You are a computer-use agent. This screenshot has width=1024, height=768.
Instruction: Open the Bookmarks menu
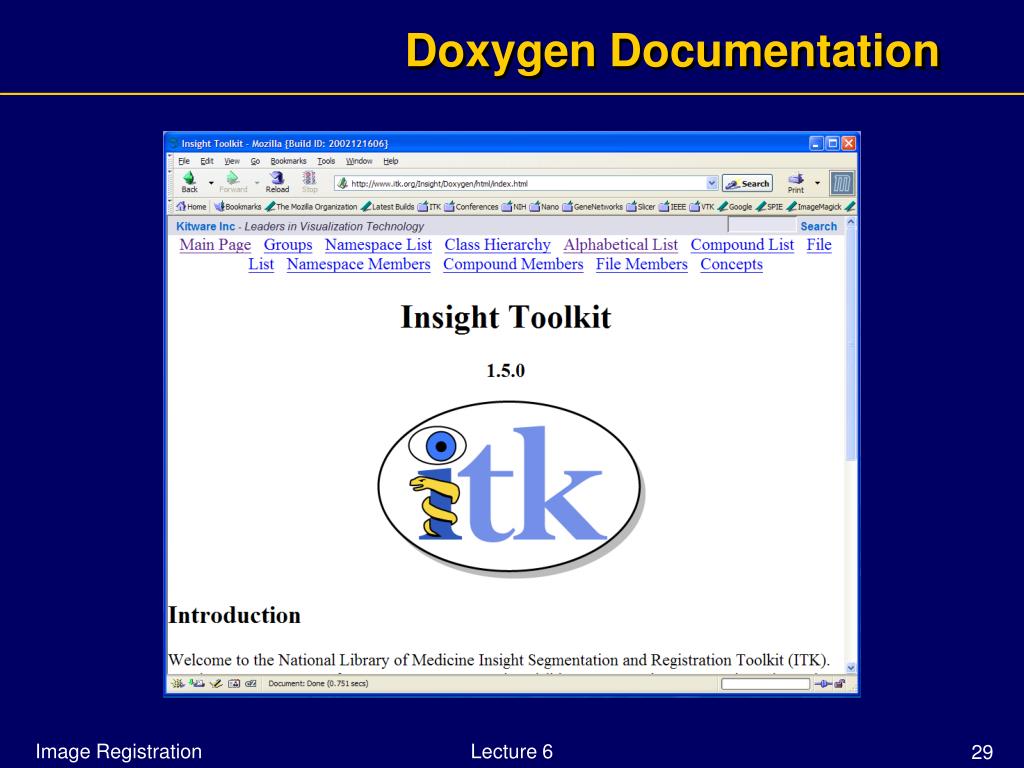(288, 161)
